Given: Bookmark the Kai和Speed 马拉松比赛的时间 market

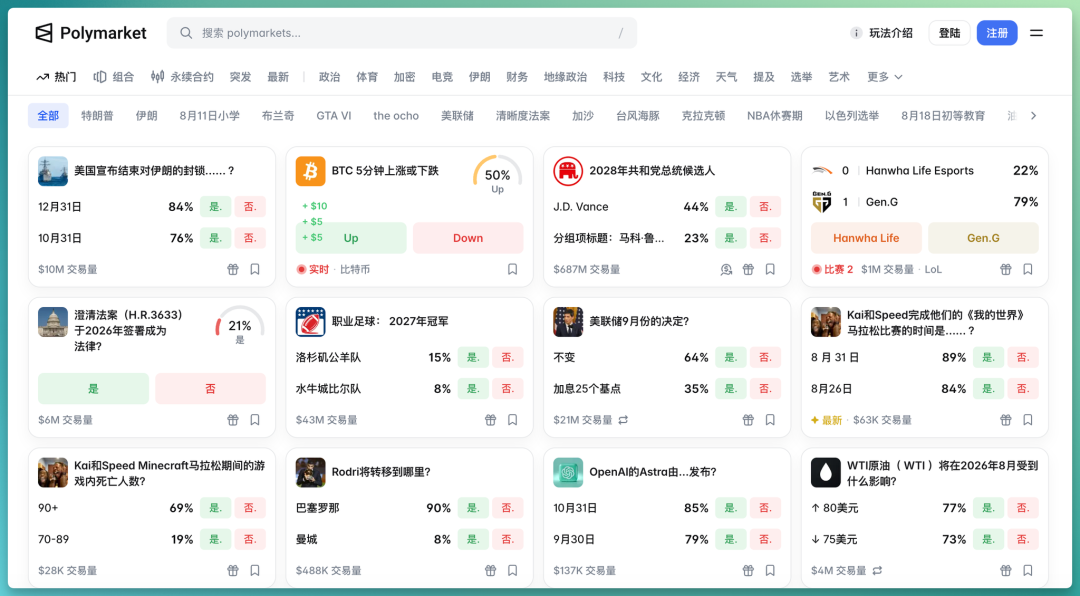Looking at the screenshot, I should point(1028,420).
